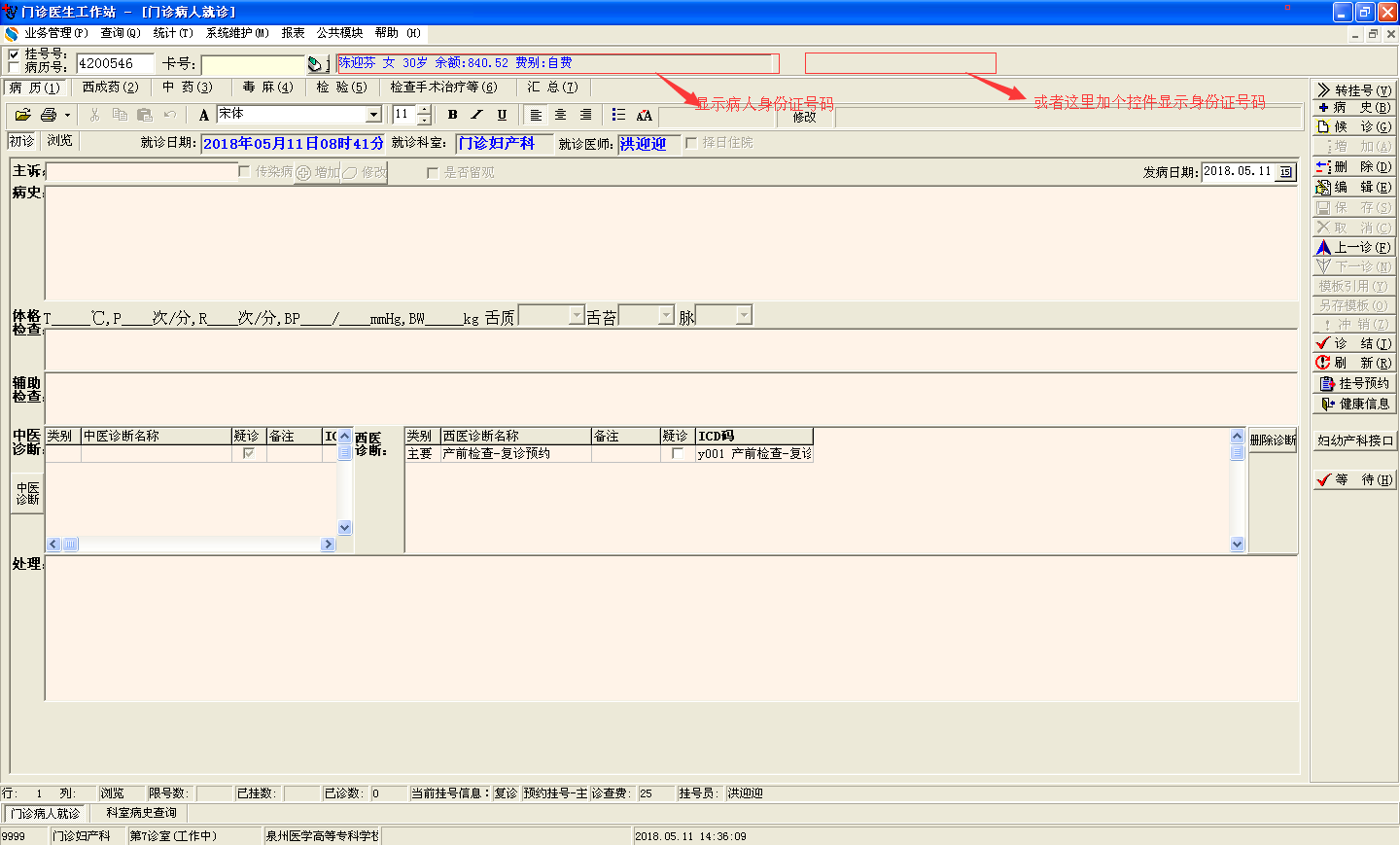Open the calendar picker for 发病日期
1400x845 pixels.
click(1285, 172)
